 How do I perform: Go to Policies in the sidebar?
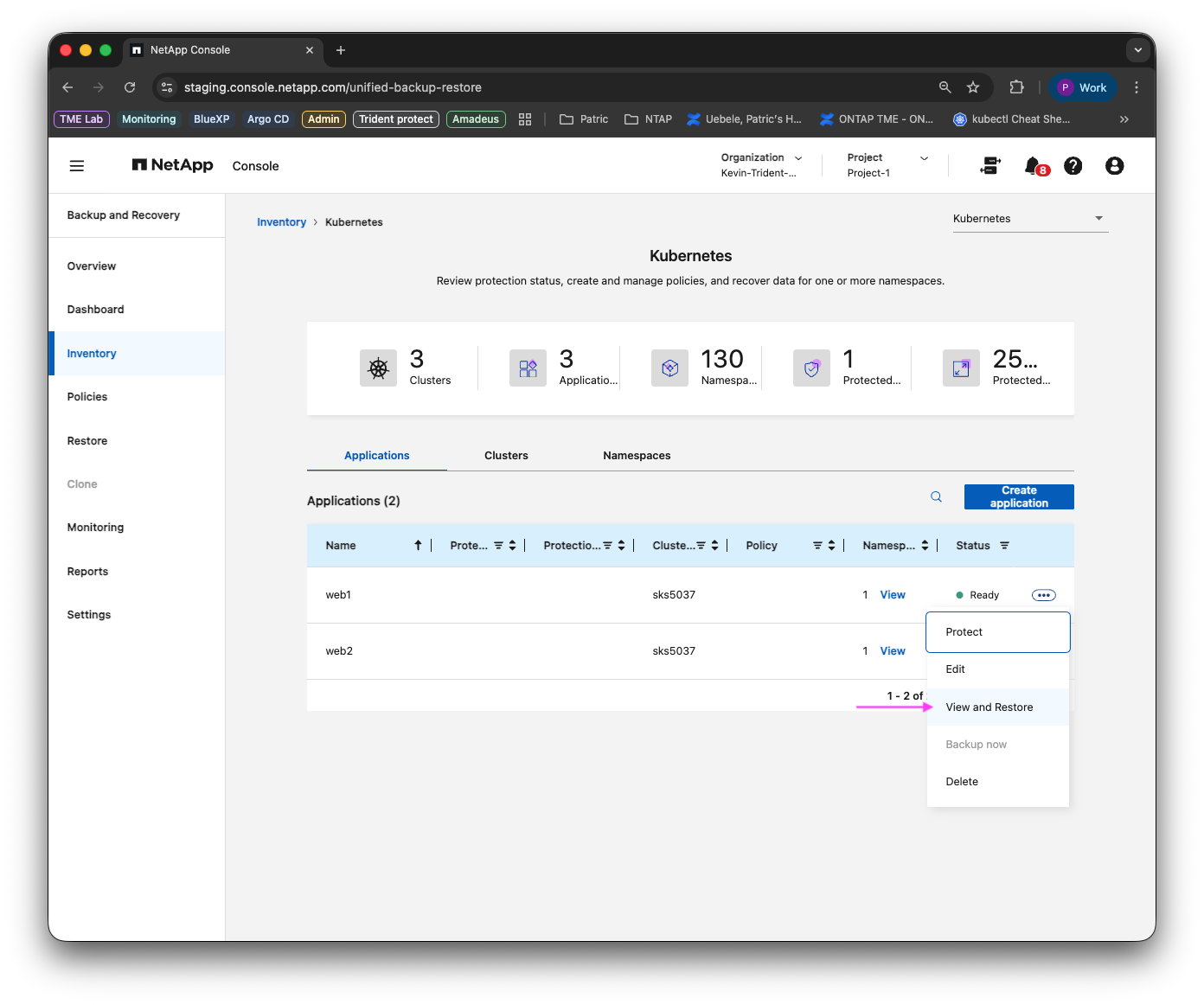pyautogui.click(x=87, y=397)
